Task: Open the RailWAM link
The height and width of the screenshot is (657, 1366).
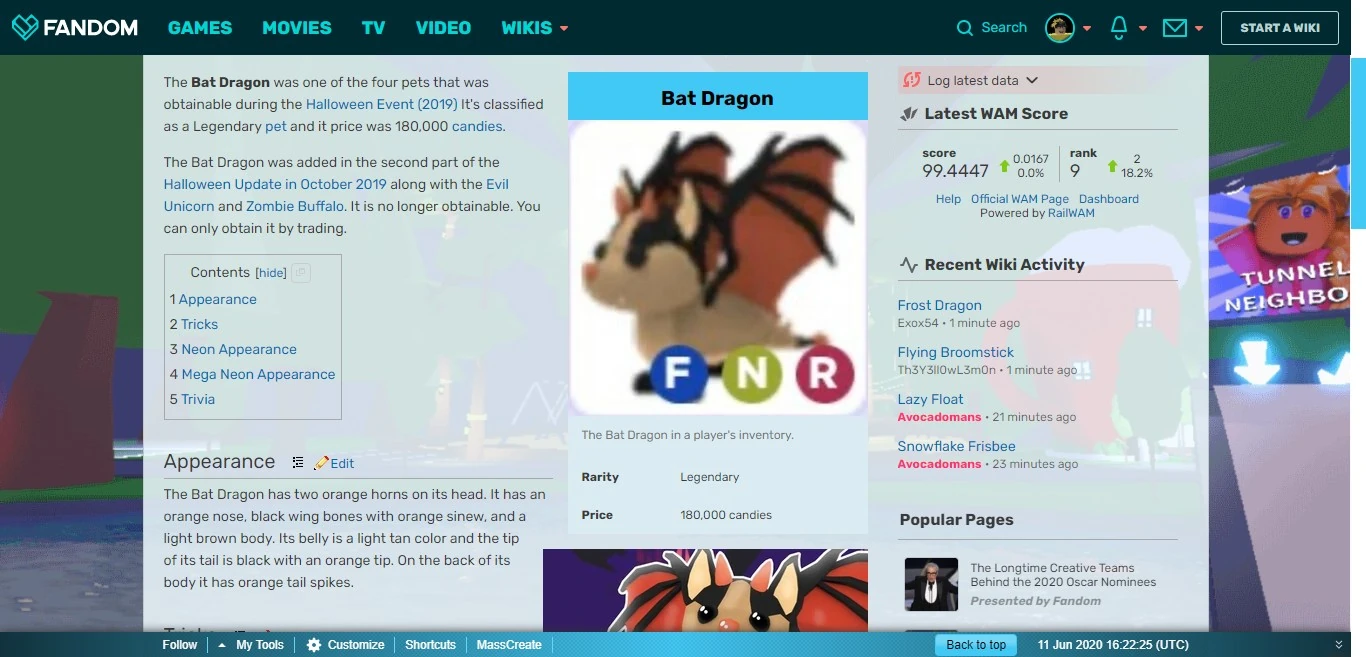Action: 1071,213
